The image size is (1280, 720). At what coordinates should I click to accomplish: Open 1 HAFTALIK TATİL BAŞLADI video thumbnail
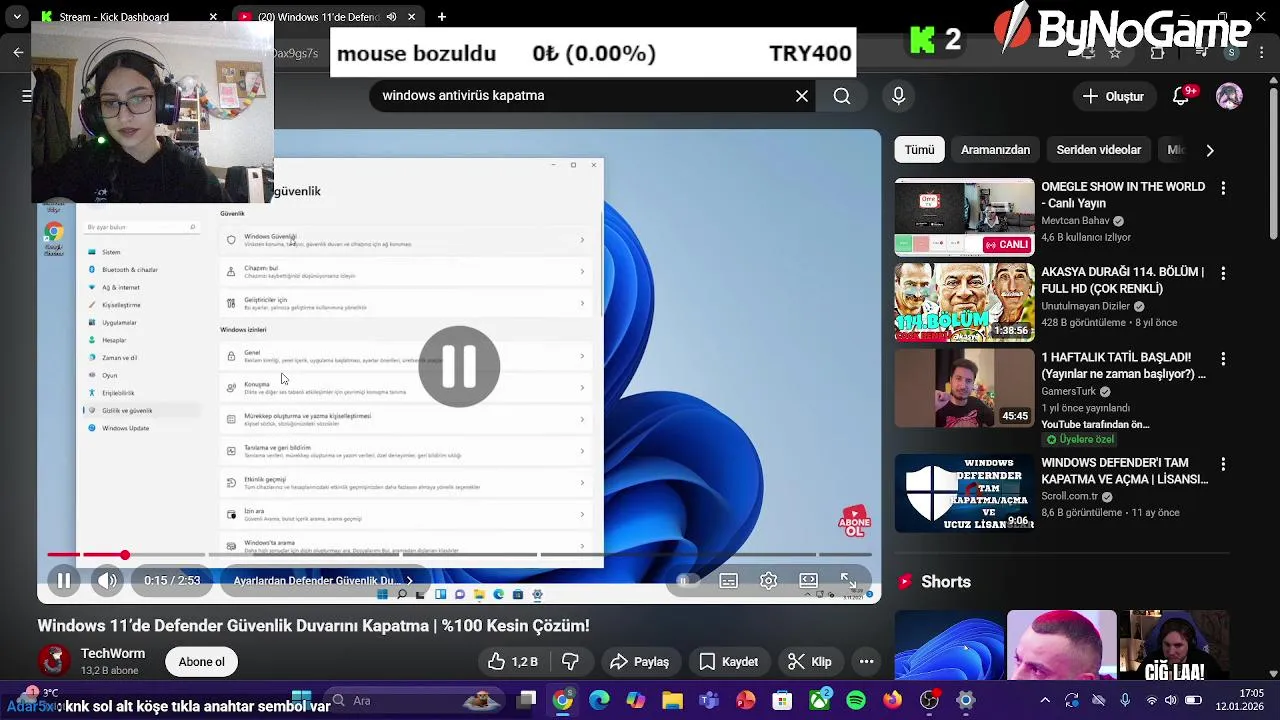[964, 387]
